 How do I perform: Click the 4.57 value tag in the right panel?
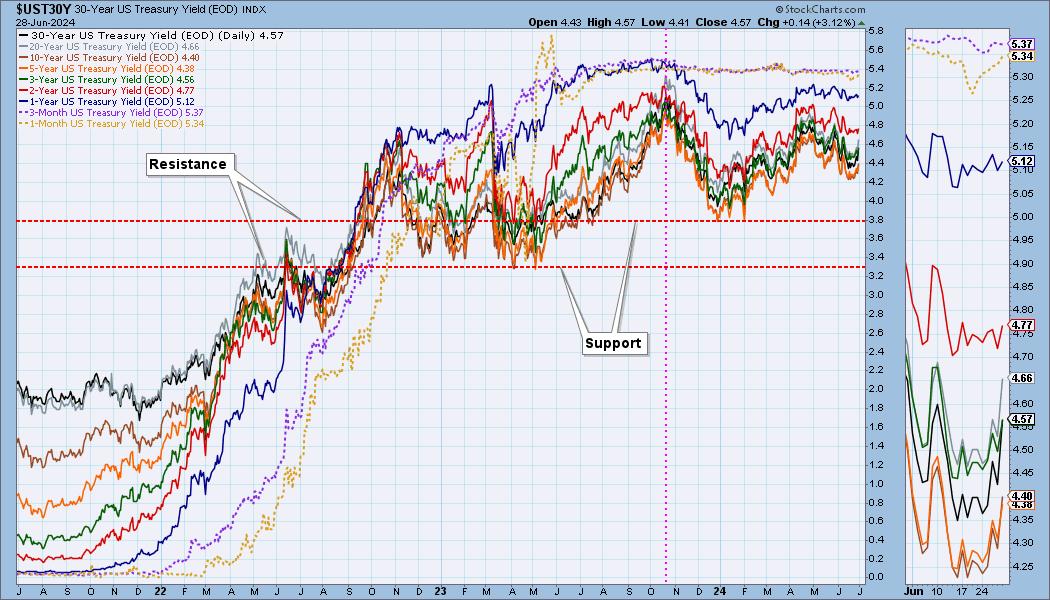(1023, 419)
